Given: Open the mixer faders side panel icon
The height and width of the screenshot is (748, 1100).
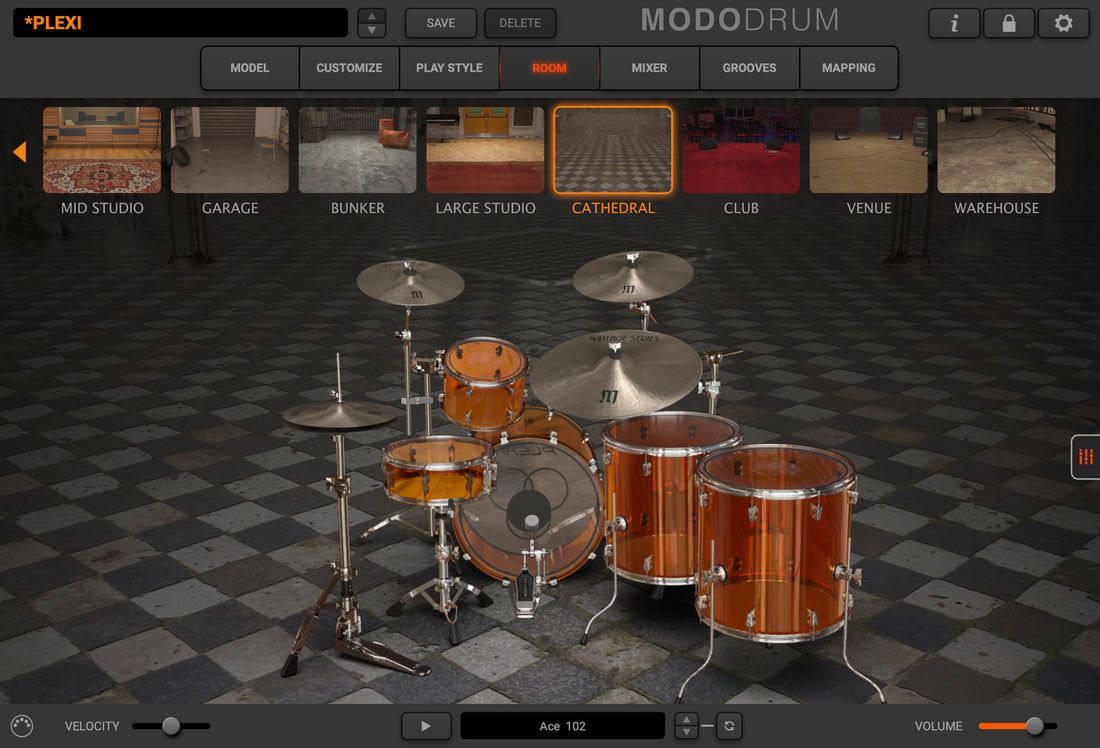Looking at the screenshot, I should point(1086,457).
